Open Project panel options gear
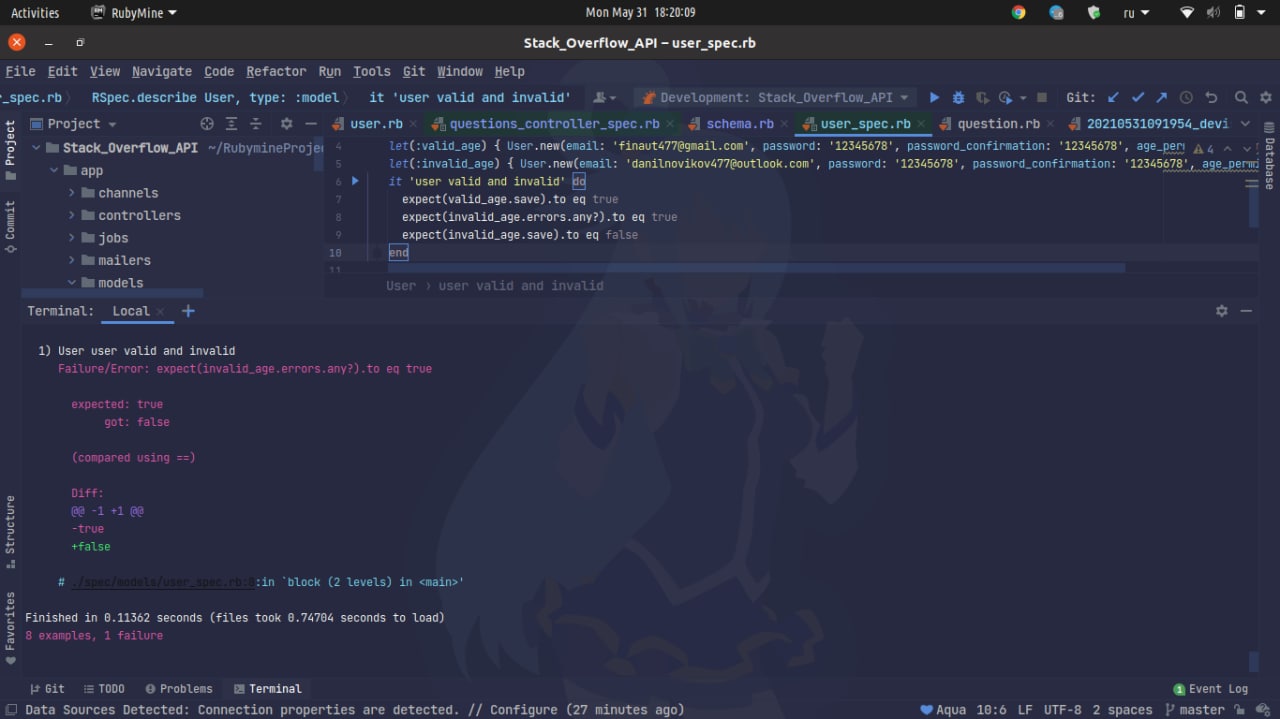The image size is (1280, 719). click(x=286, y=124)
